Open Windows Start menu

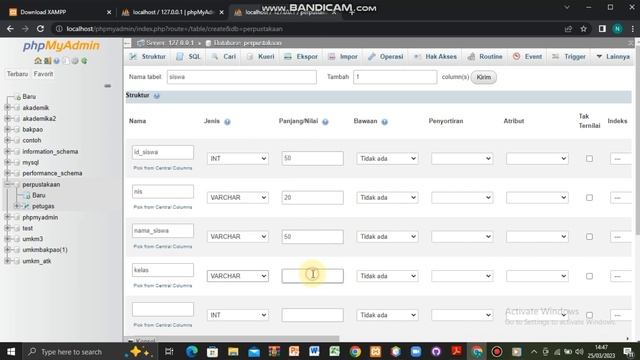coord(11,351)
